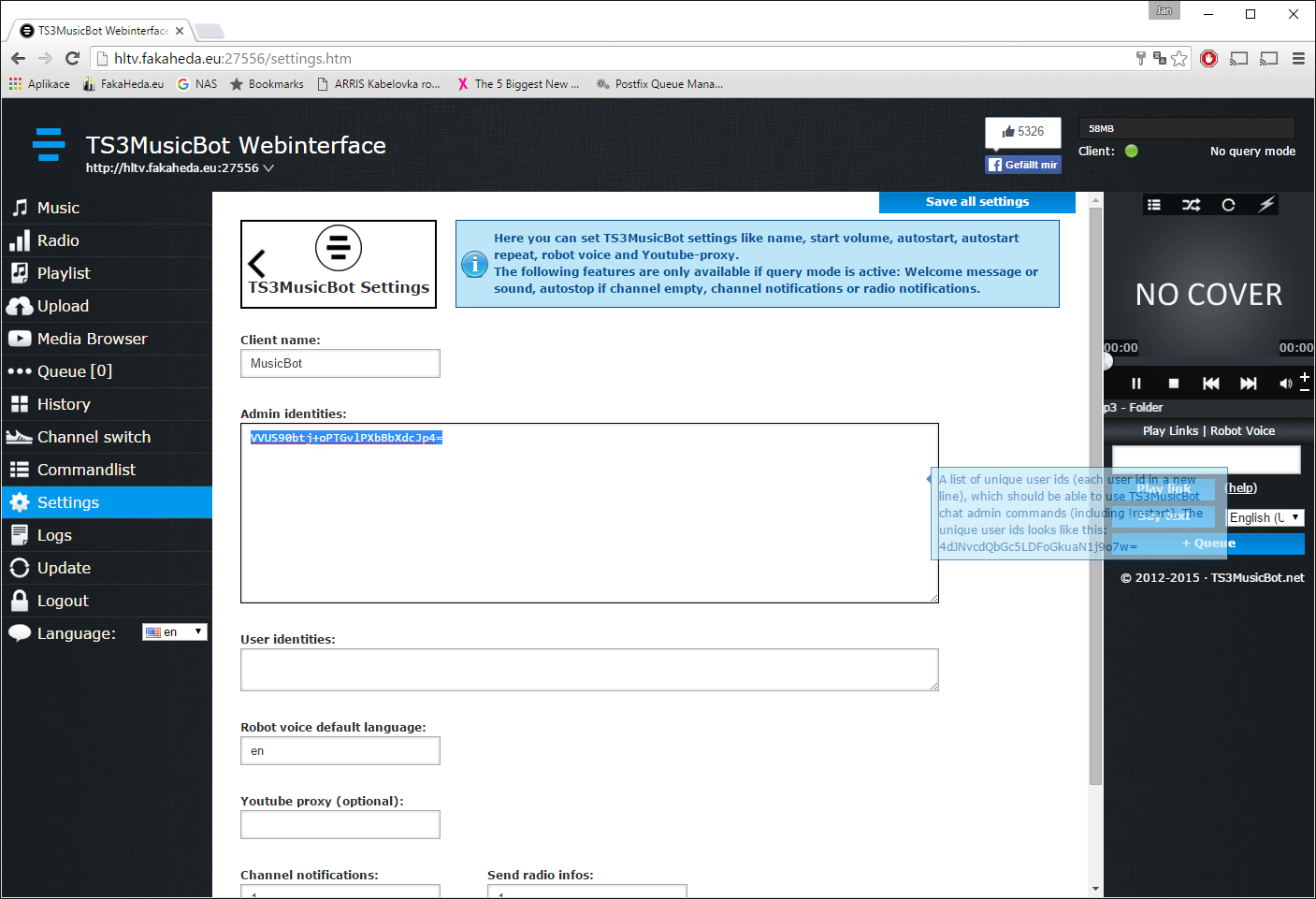Viewport: 1316px width, 899px height.
Task: Focus the Client name field
Action: pos(340,364)
